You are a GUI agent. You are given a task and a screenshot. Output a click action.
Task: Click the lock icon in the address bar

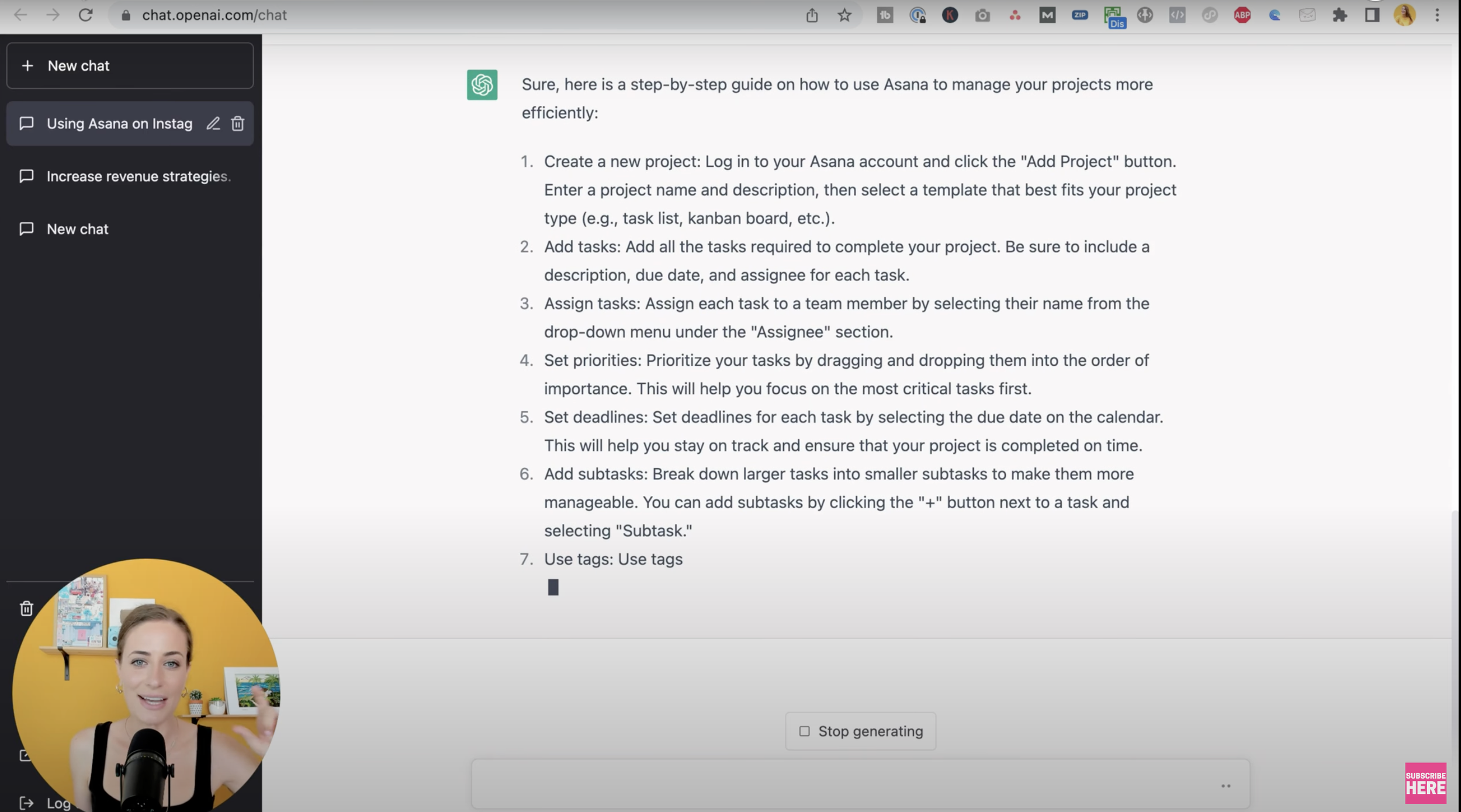(126, 15)
